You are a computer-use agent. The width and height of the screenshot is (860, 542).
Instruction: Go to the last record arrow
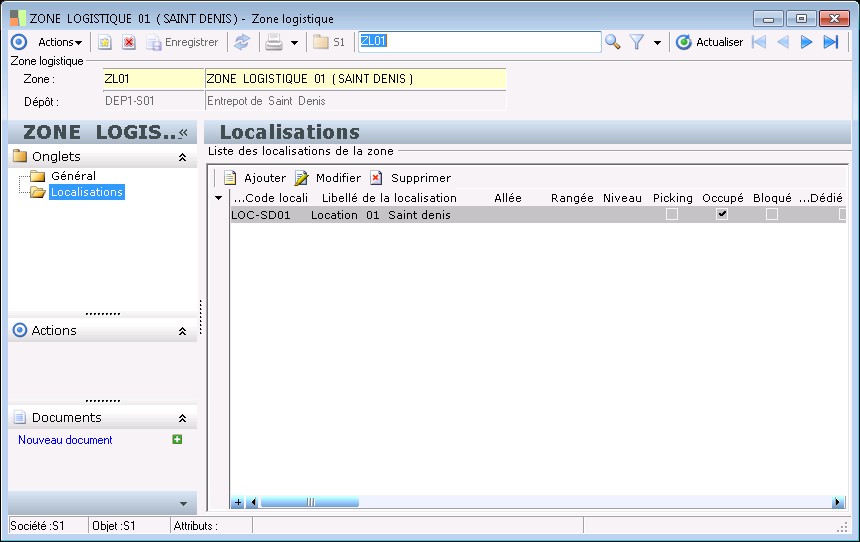click(830, 42)
